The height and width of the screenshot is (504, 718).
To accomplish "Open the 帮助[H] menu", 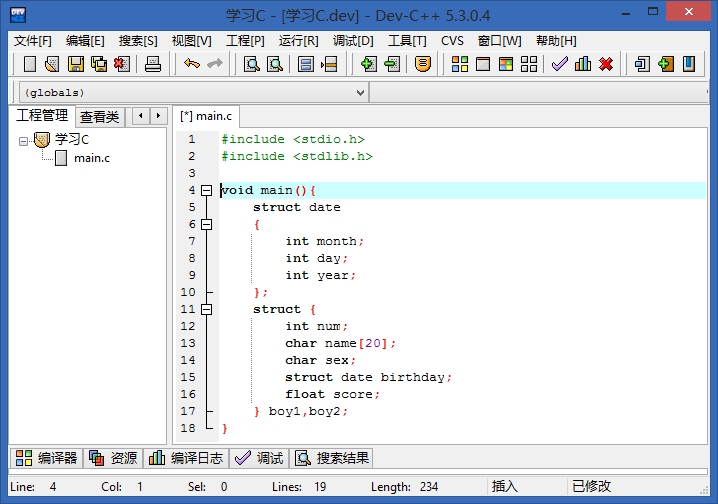I will (x=556, y=41).
